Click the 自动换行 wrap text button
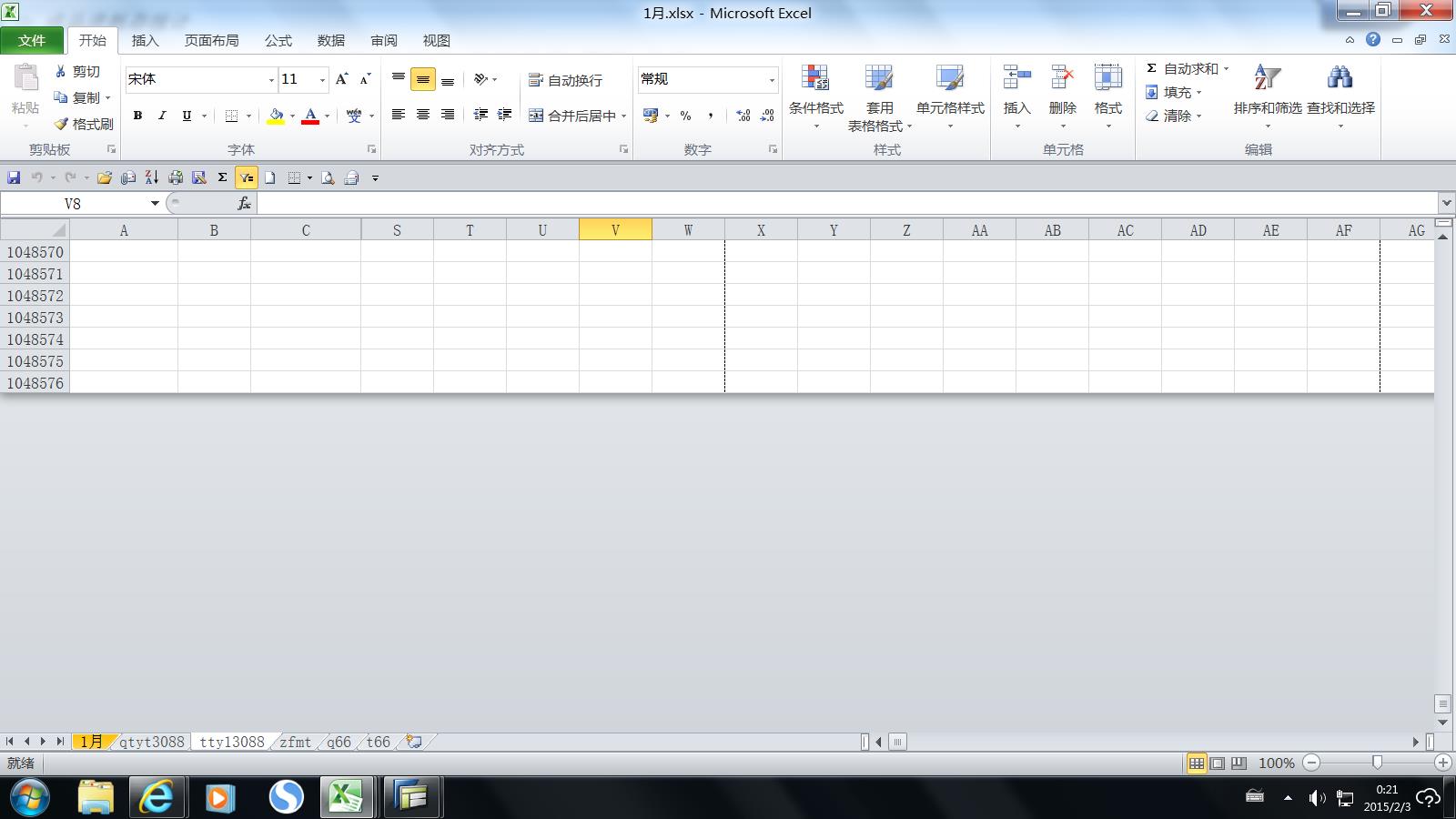Viewport: 1456px width, 819px height. pos(565,80)
